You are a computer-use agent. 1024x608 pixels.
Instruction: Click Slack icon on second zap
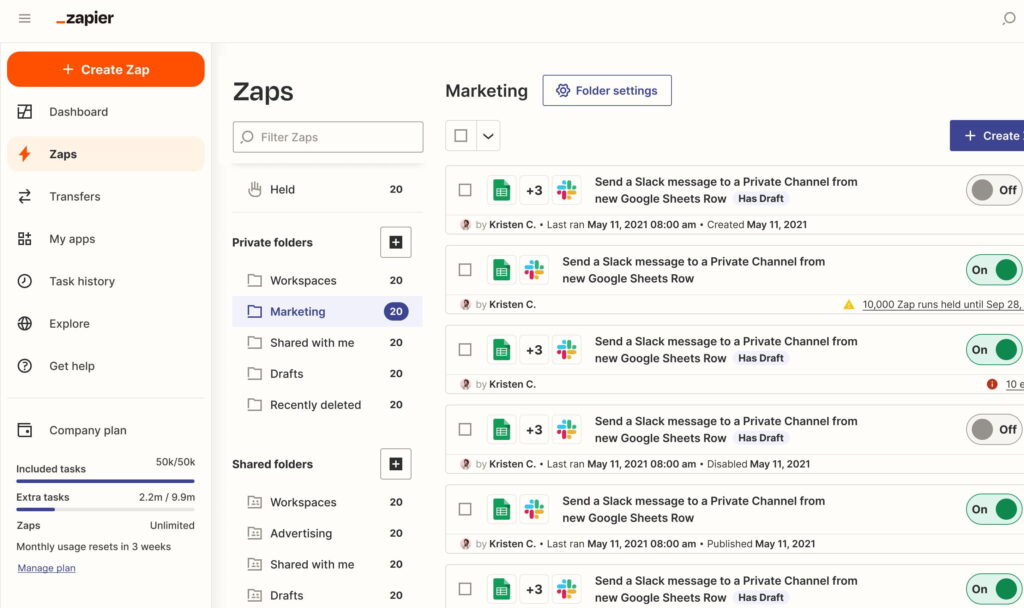pyautogui.click(x=534, y=270)
